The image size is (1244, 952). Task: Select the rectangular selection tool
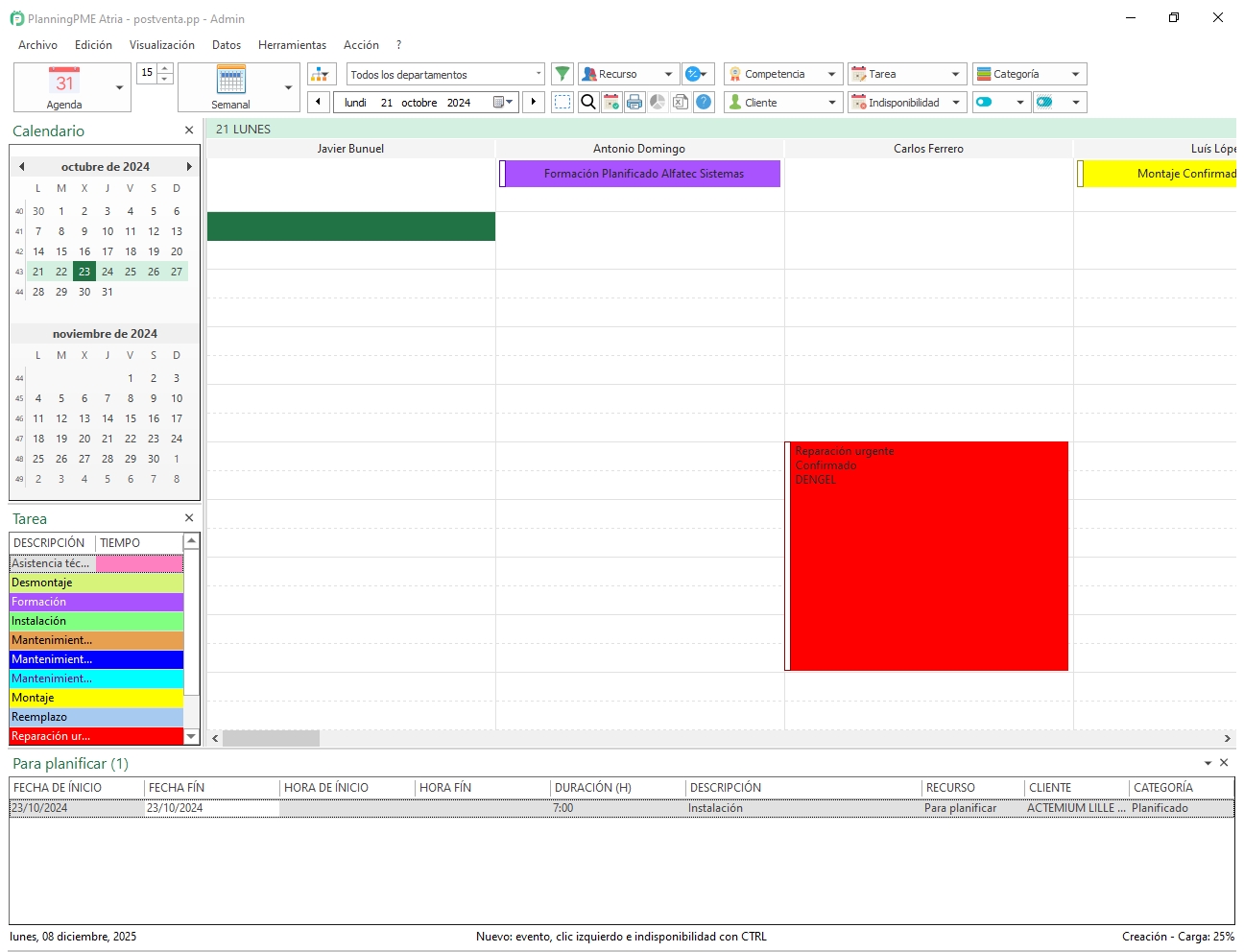[562, 102]
